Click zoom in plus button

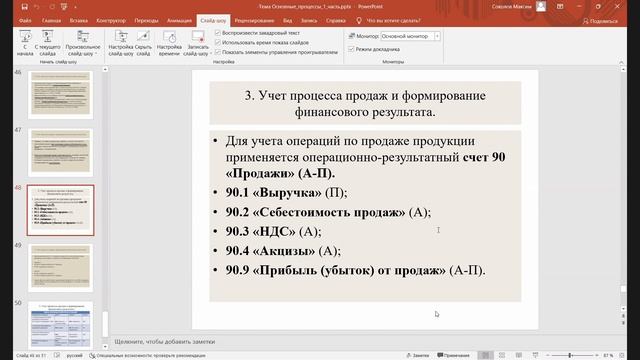[x=596, y=356]
